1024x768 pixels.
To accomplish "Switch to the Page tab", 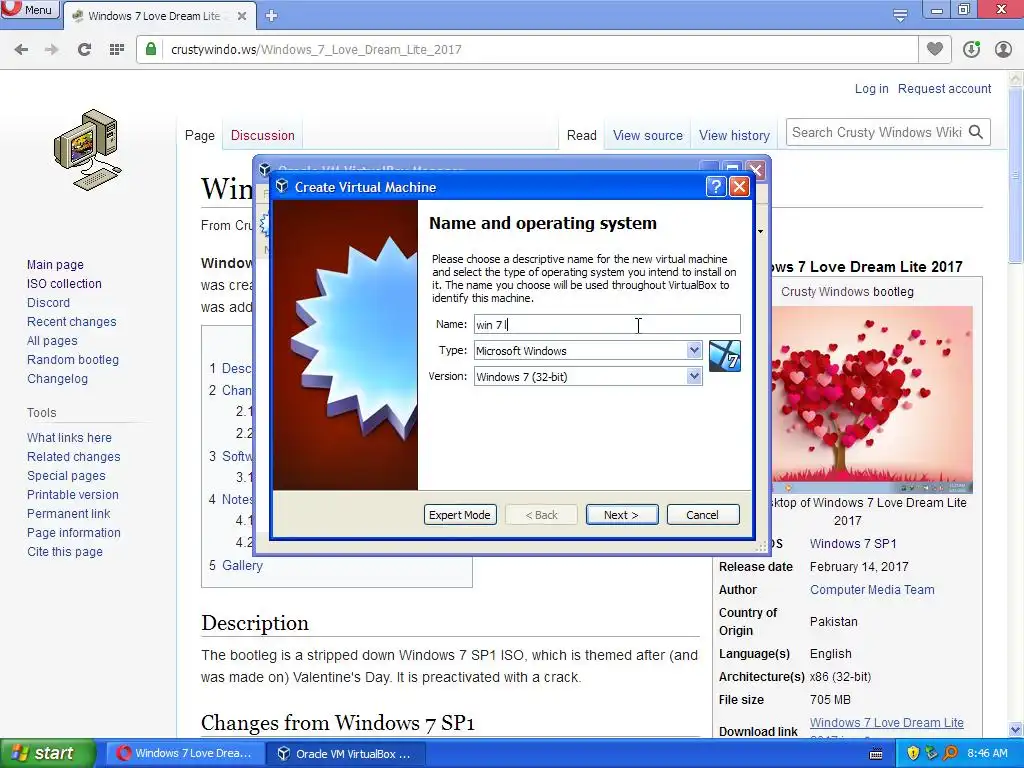I will (x=200, y=135).
